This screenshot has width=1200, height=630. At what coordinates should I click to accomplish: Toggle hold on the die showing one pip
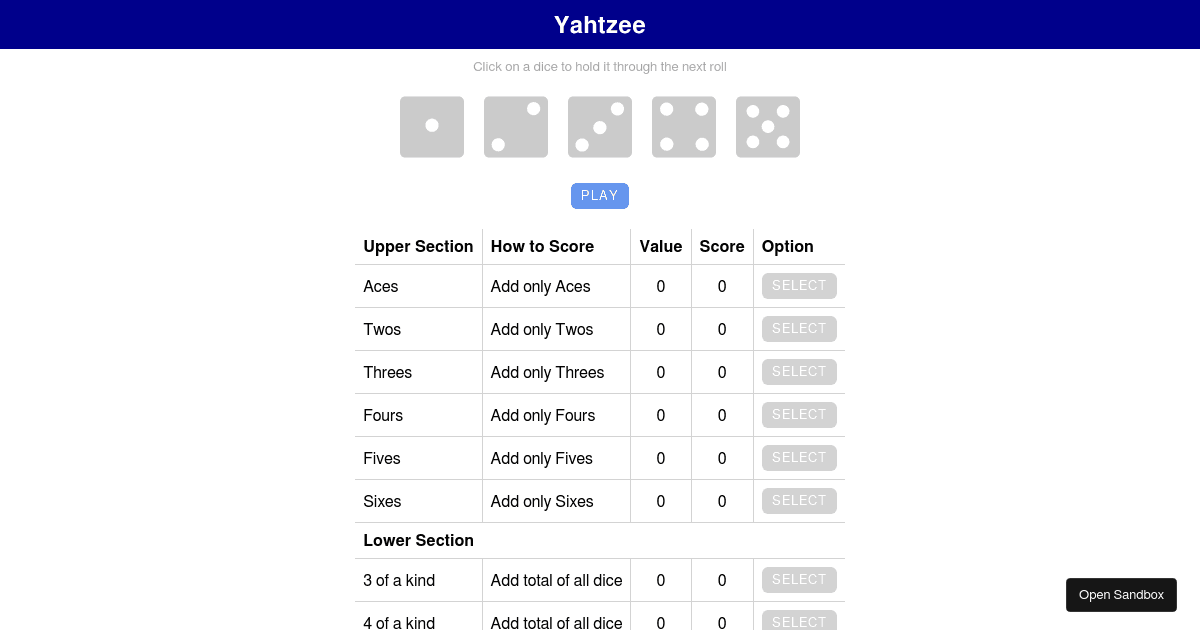pyautogui.click(x=432, y=127)
